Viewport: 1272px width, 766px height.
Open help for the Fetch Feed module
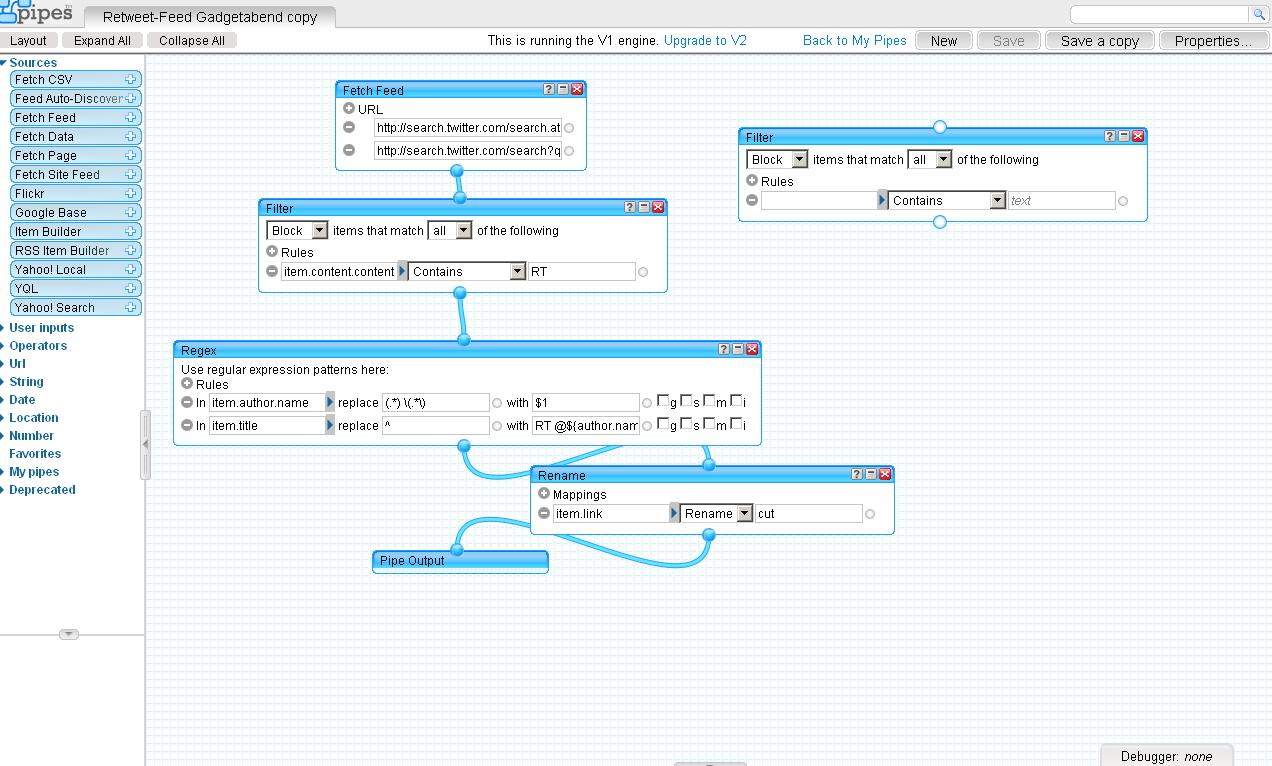pyautogui.click(x=549, y=89)
